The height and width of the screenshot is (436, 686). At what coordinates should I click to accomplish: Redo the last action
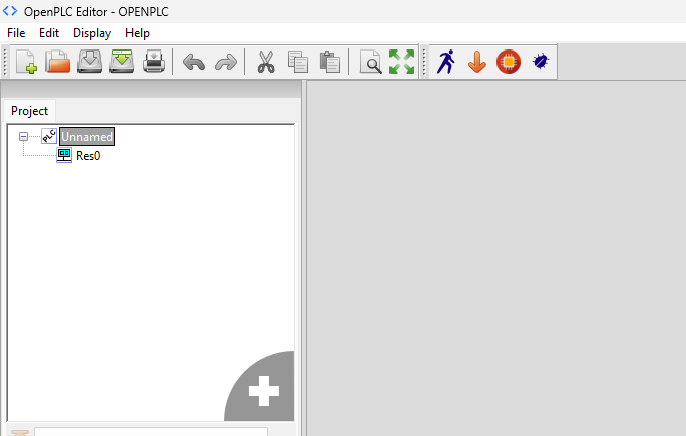pyautogui.click(x=226, y=62)
